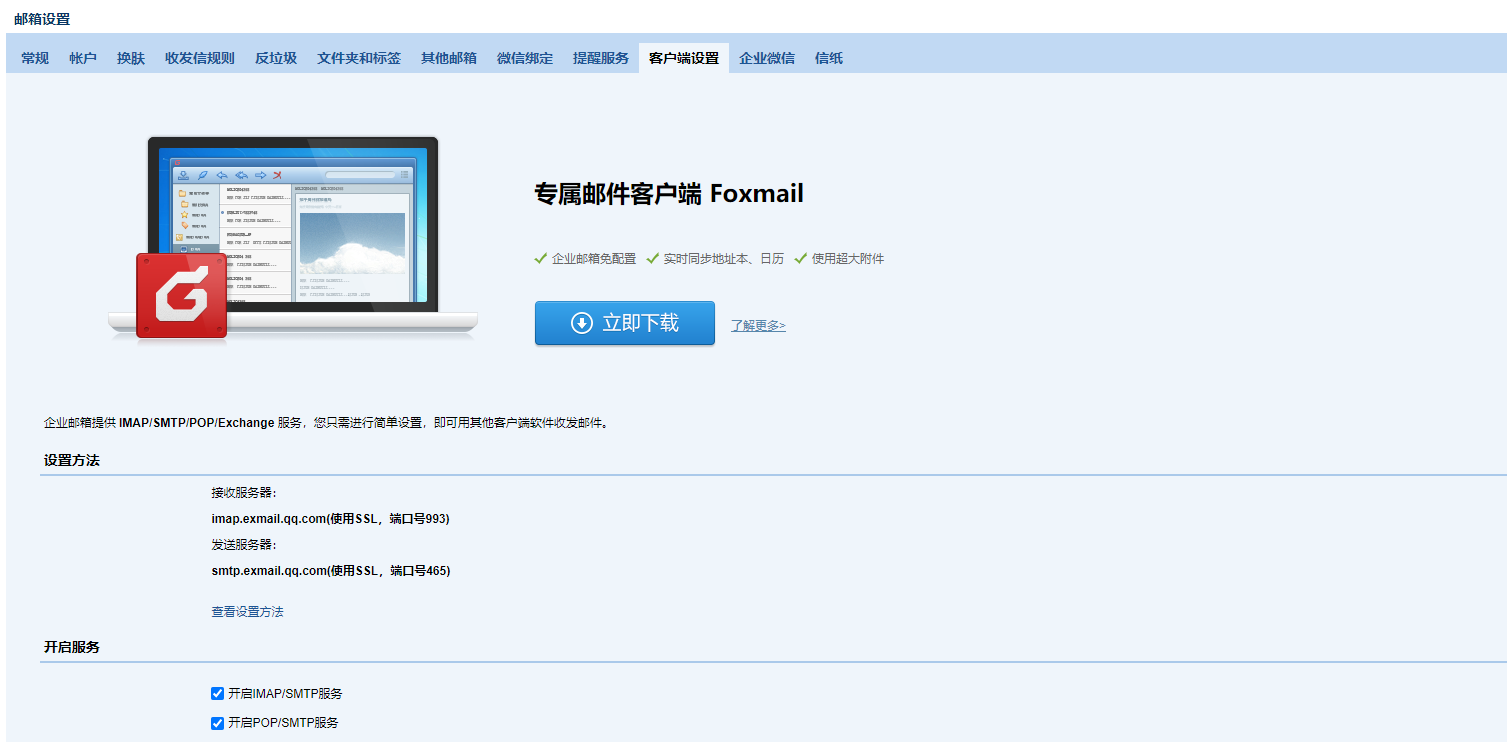Click the 发送服务器 label
Screen dimensions: 1507x742
(244, 545)
